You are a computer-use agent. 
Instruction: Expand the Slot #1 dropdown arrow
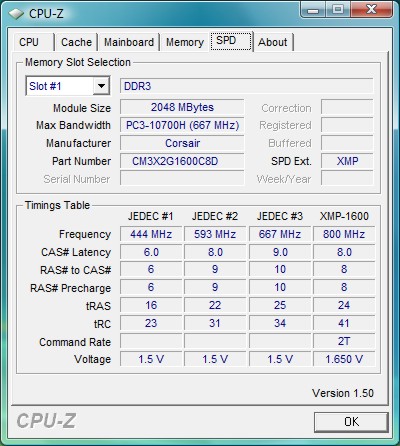tap(101, 86)
